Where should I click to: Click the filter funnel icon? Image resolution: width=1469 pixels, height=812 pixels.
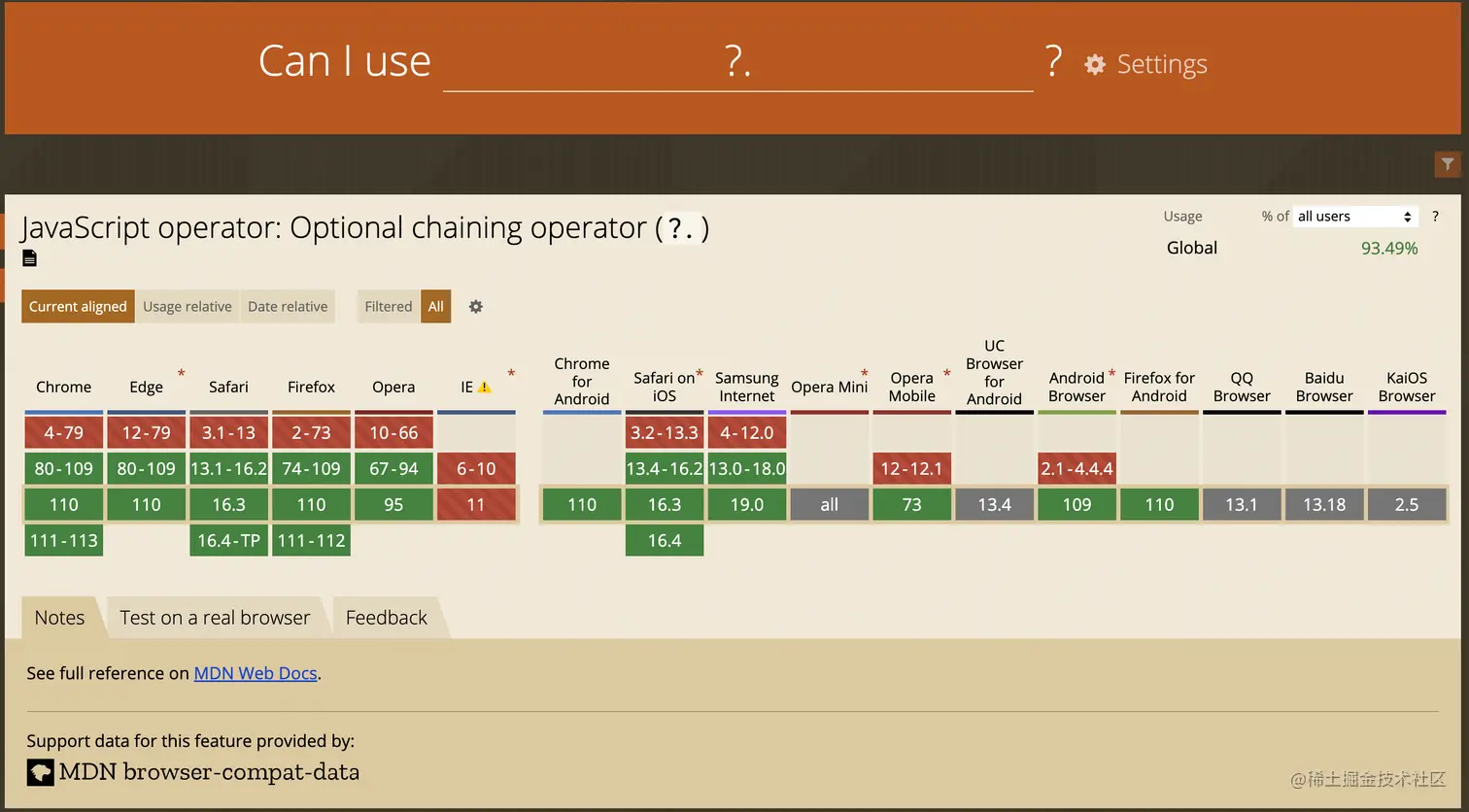pyautogui.click(x=1448, y=164)
